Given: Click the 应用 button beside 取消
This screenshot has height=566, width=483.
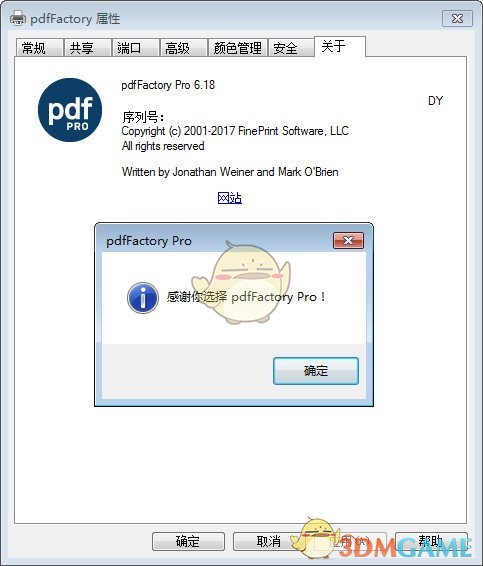Looking at the screenshot, I should click(350, 541).
